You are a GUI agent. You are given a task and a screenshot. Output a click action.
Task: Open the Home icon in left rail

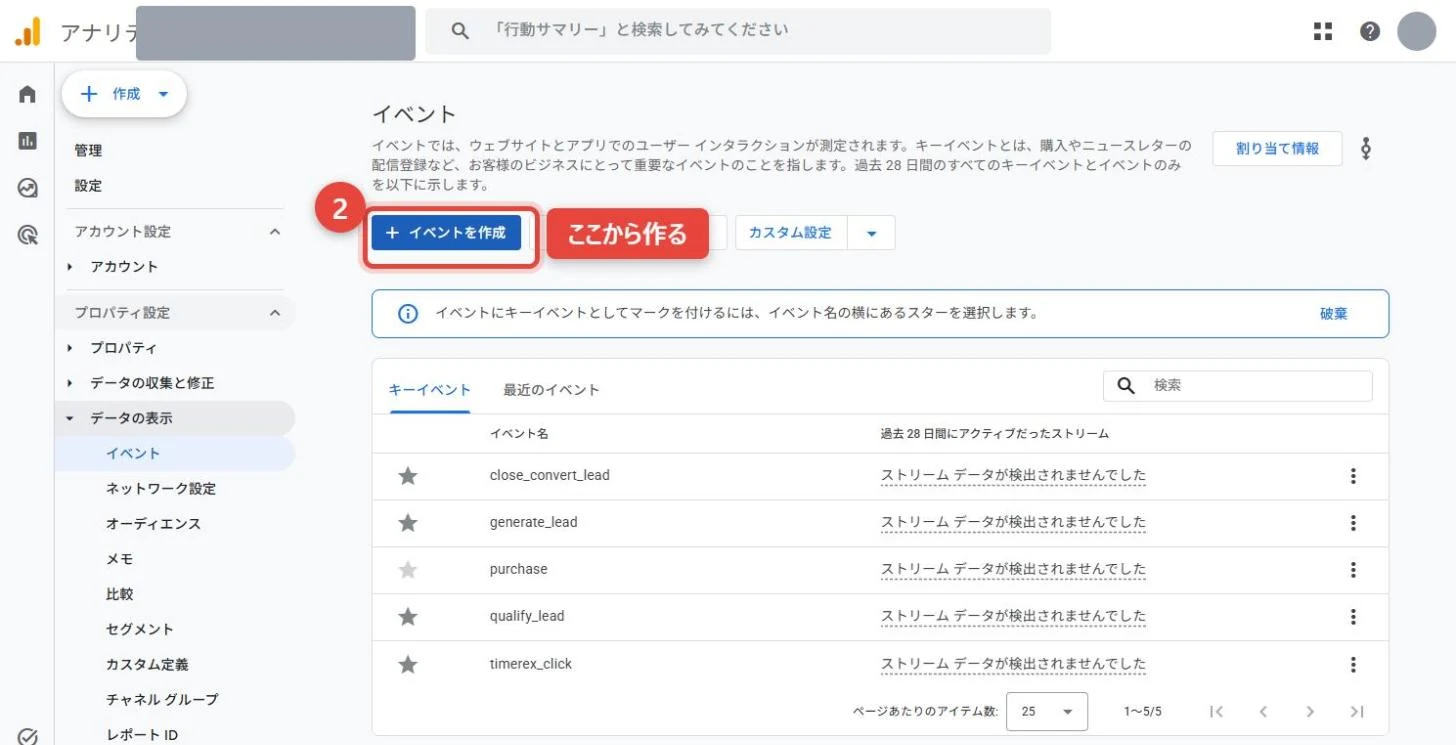pos(27,94)
